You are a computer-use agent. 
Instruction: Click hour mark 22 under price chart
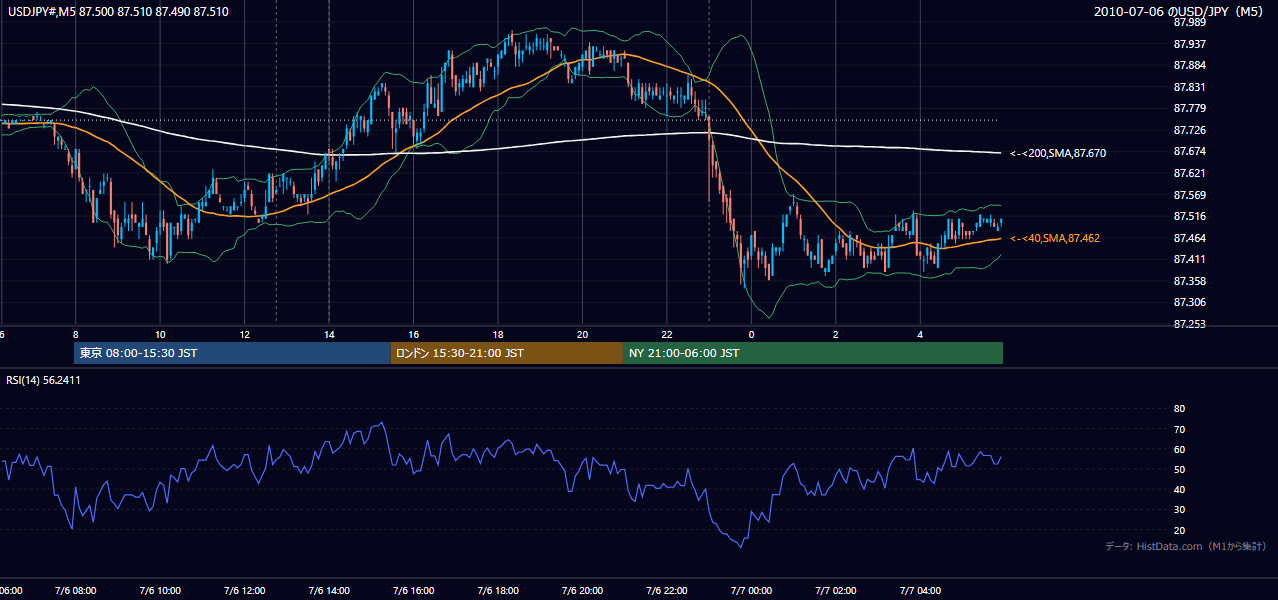(x=667, y=334)
